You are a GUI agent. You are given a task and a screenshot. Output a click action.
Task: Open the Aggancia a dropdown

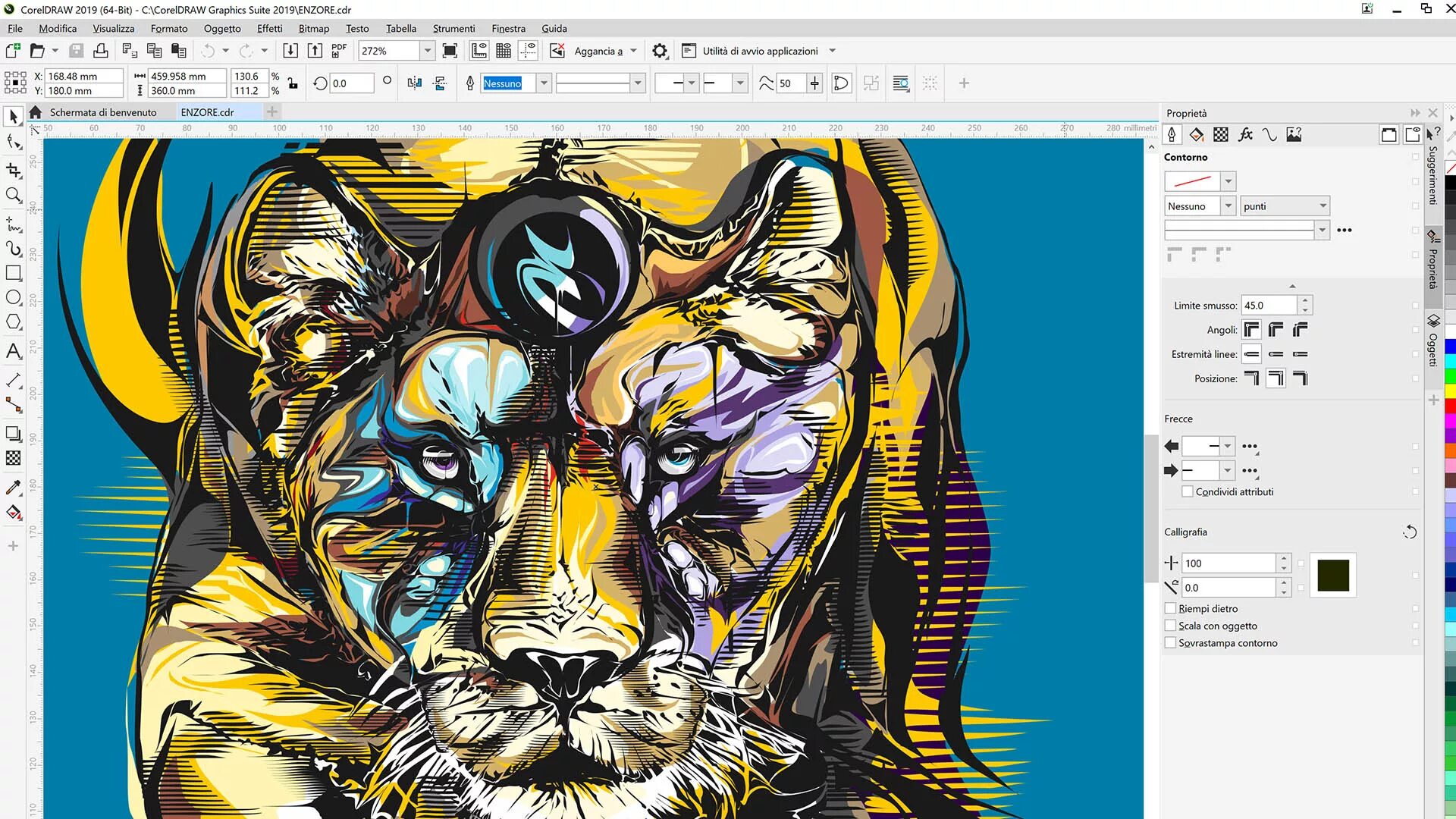[633, 51]
